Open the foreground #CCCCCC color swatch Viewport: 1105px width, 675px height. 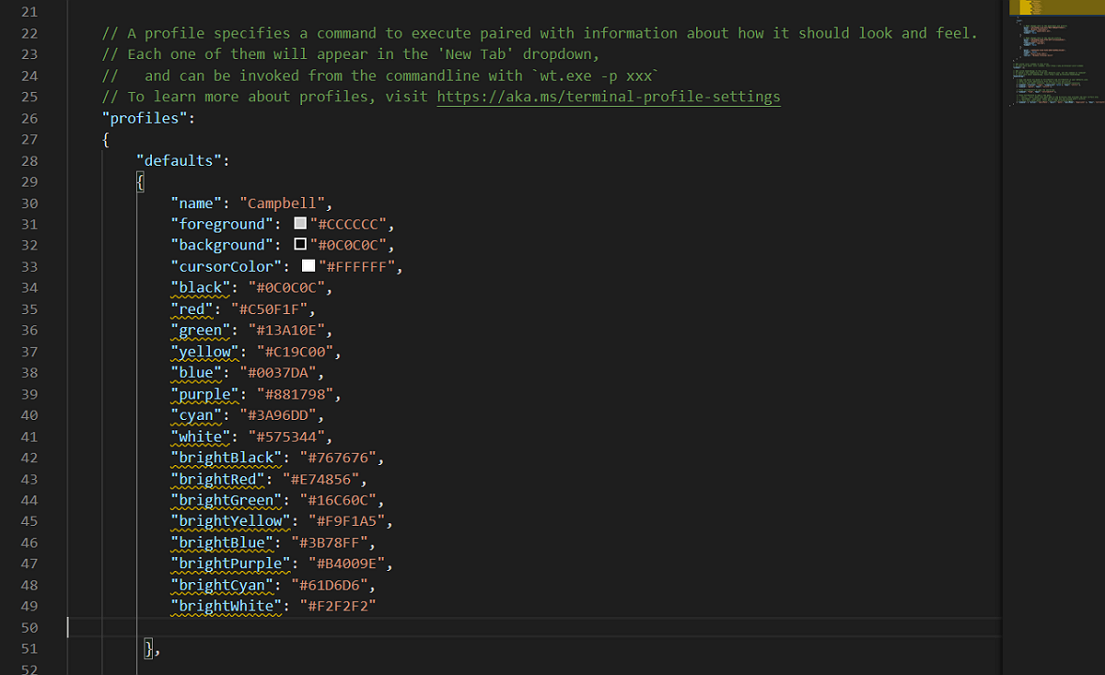[300, 224]
